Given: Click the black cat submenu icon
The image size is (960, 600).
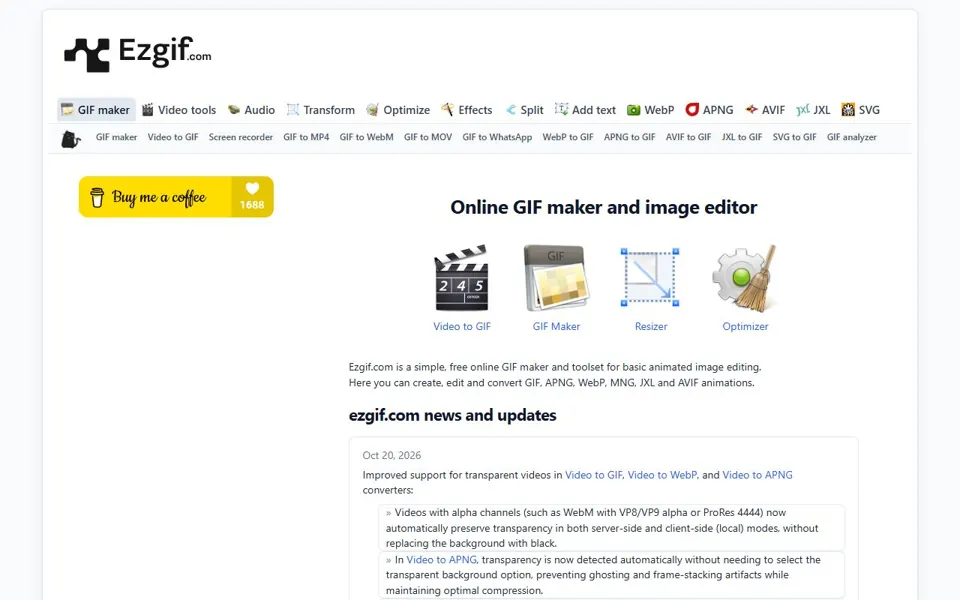Looking at the screenshot, I should click(71, 139).
